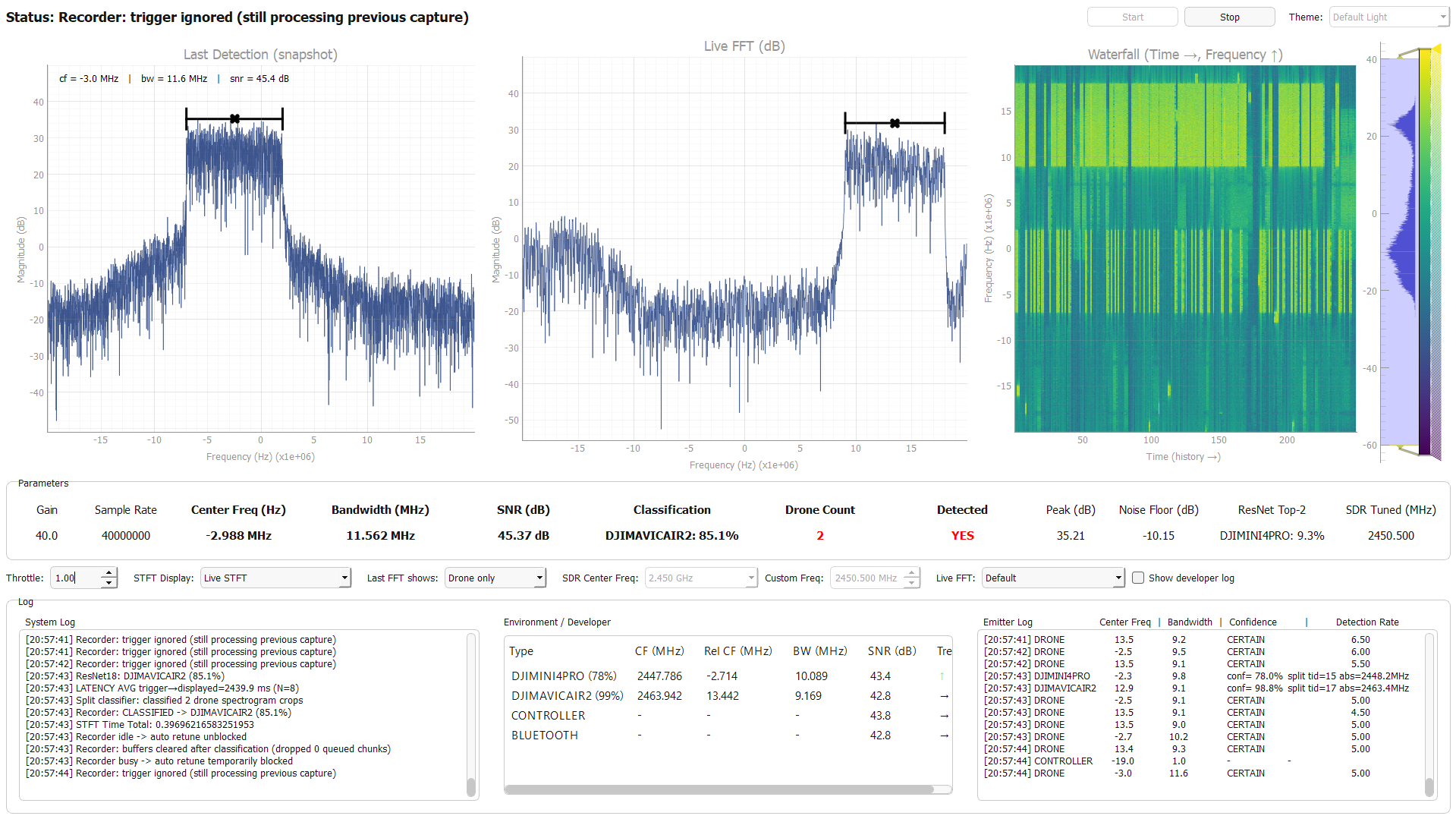Open the STFT Display dropdown

coord(275,578)
